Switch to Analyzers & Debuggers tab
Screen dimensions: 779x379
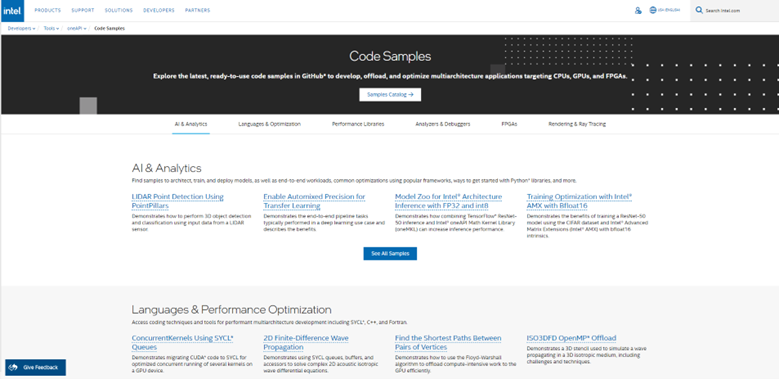pyautogui.click(x=443, y=124)
